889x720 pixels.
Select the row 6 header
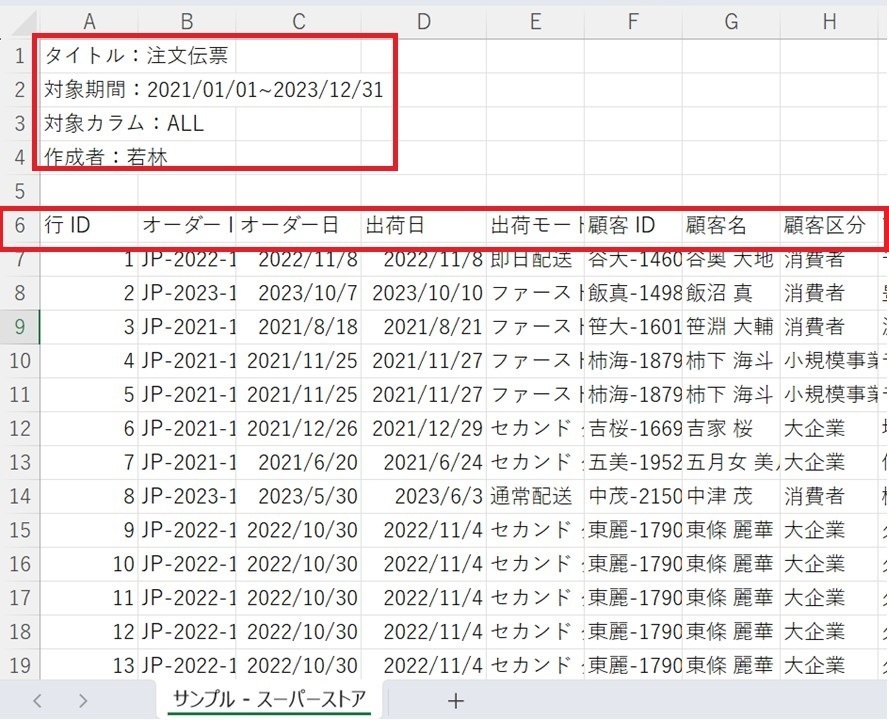point(19,226)
